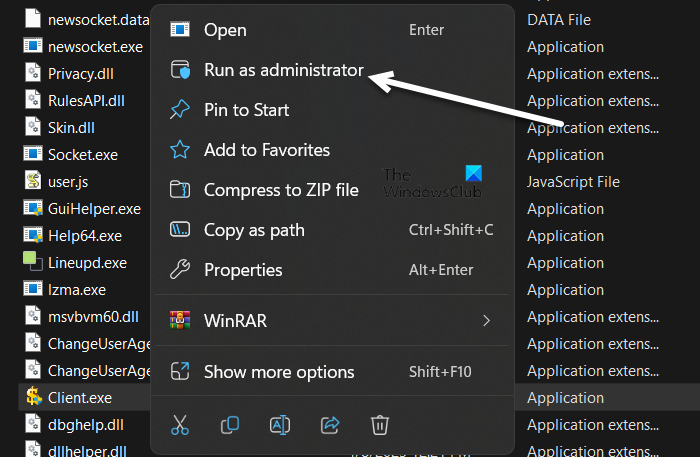This screenshot has height=457, width=700.
Task: Select the dbghelp.dll file
Action: (84, 424)
